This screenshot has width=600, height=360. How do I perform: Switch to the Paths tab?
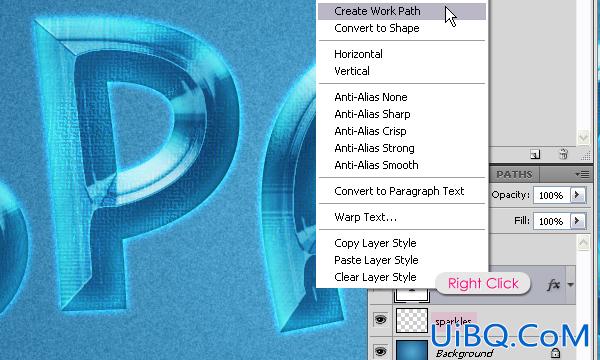point(514,174)
